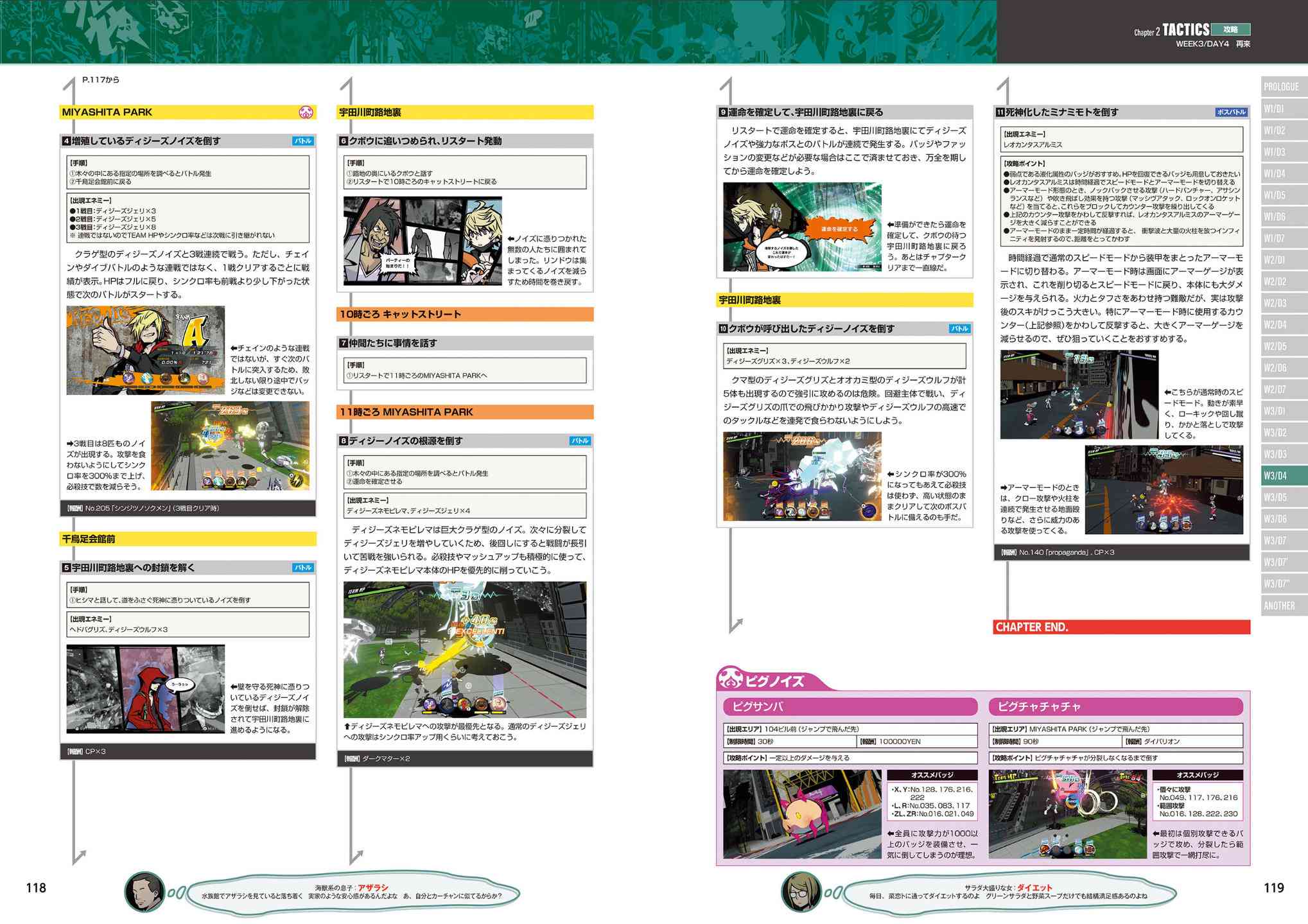Click the pig noise icon beside MIYASHITA PARK
The height and width of the screenshot is (924, 1308).
306,112
